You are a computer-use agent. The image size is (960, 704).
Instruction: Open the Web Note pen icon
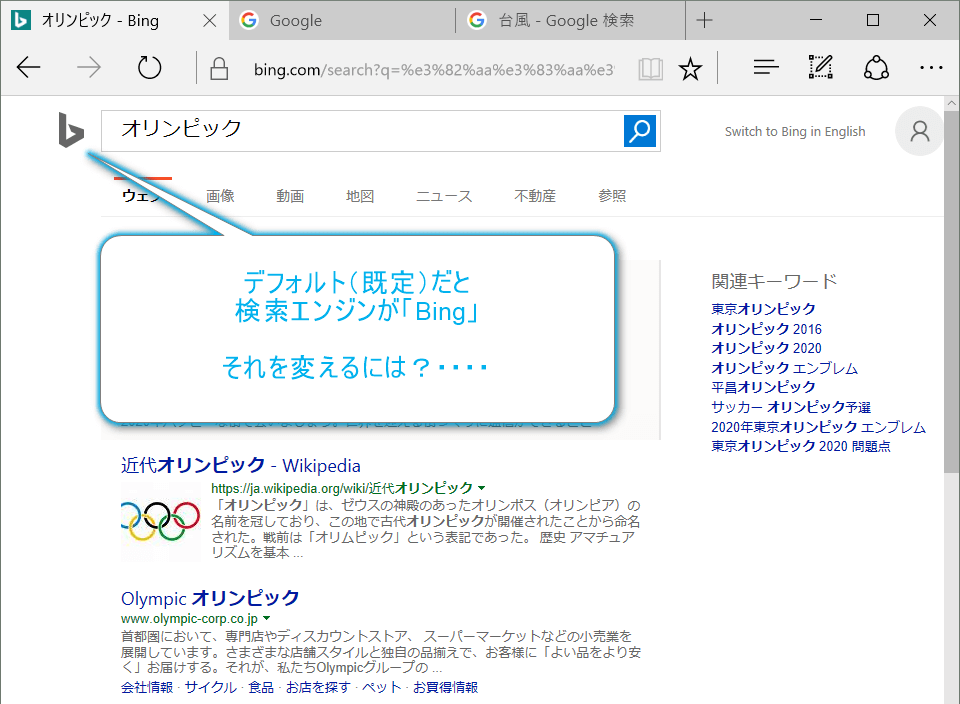pos(821,68)
